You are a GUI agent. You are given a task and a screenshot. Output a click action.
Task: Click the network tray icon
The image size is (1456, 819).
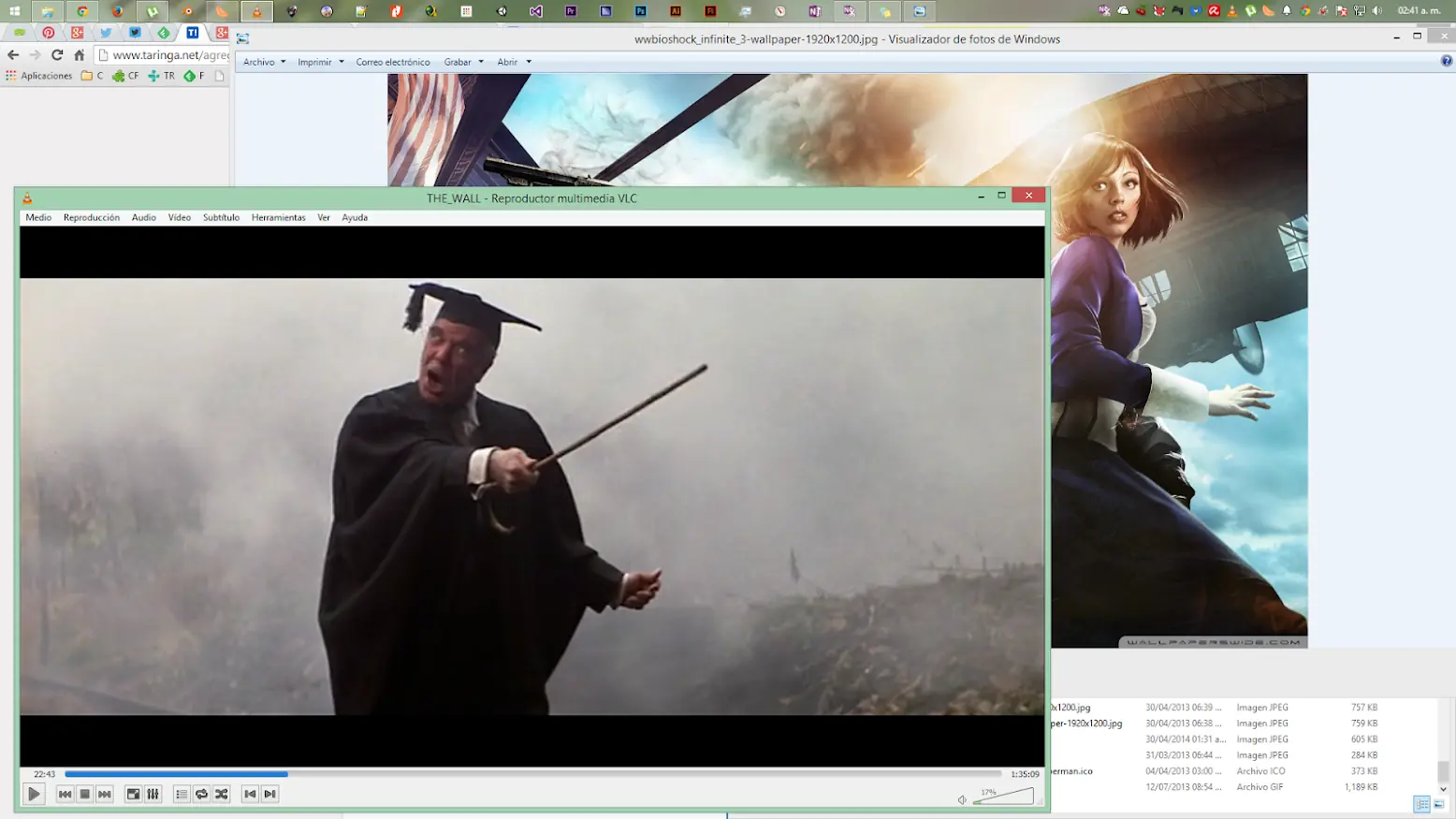pyautogui.click(x=1359, y=11)
